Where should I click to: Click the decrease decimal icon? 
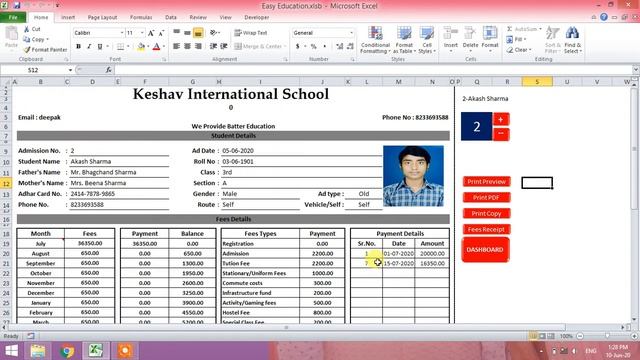pos(350,47)
